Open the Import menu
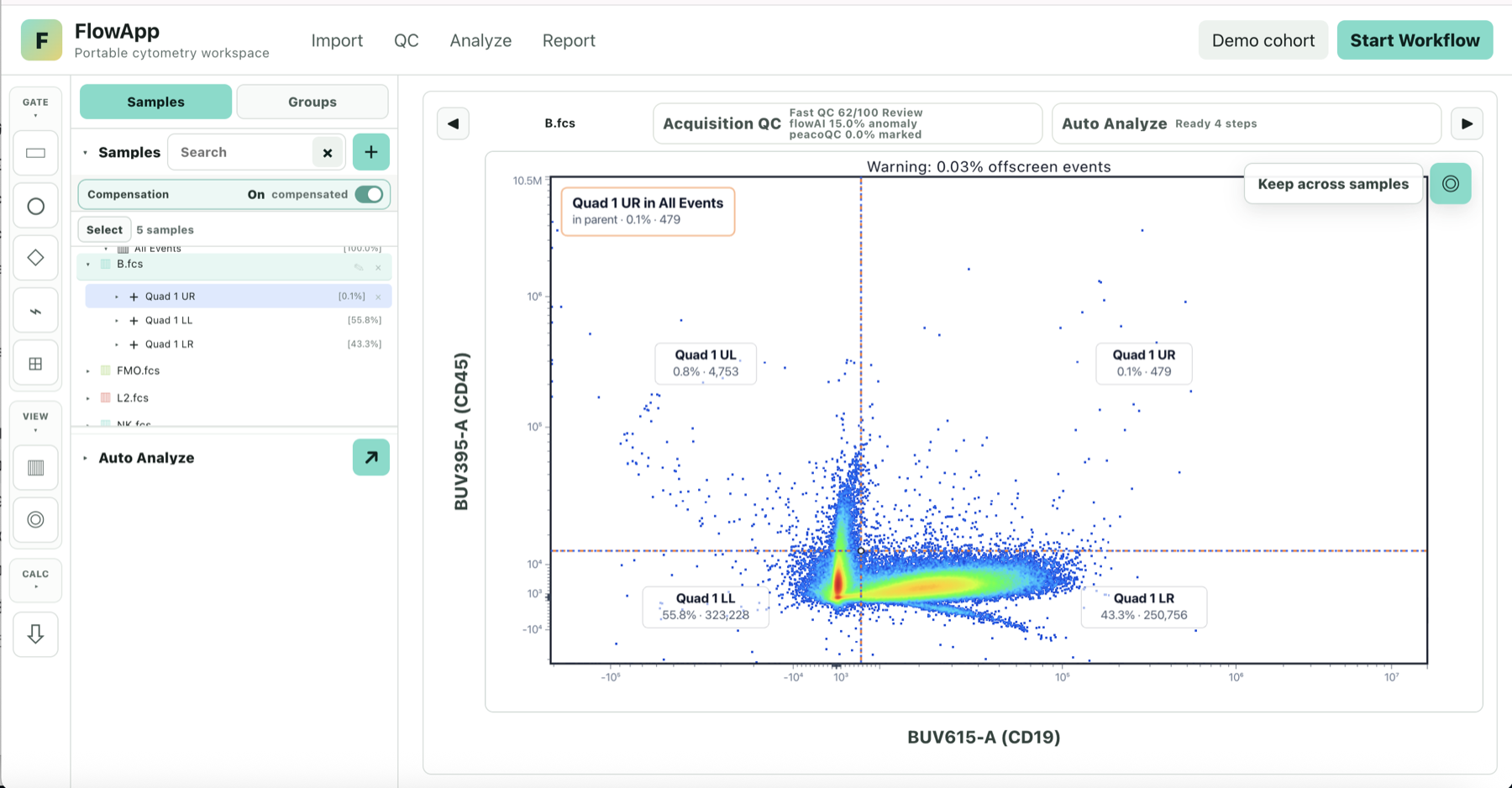Viewport: 1512px width, 788px height. (337, 40)
